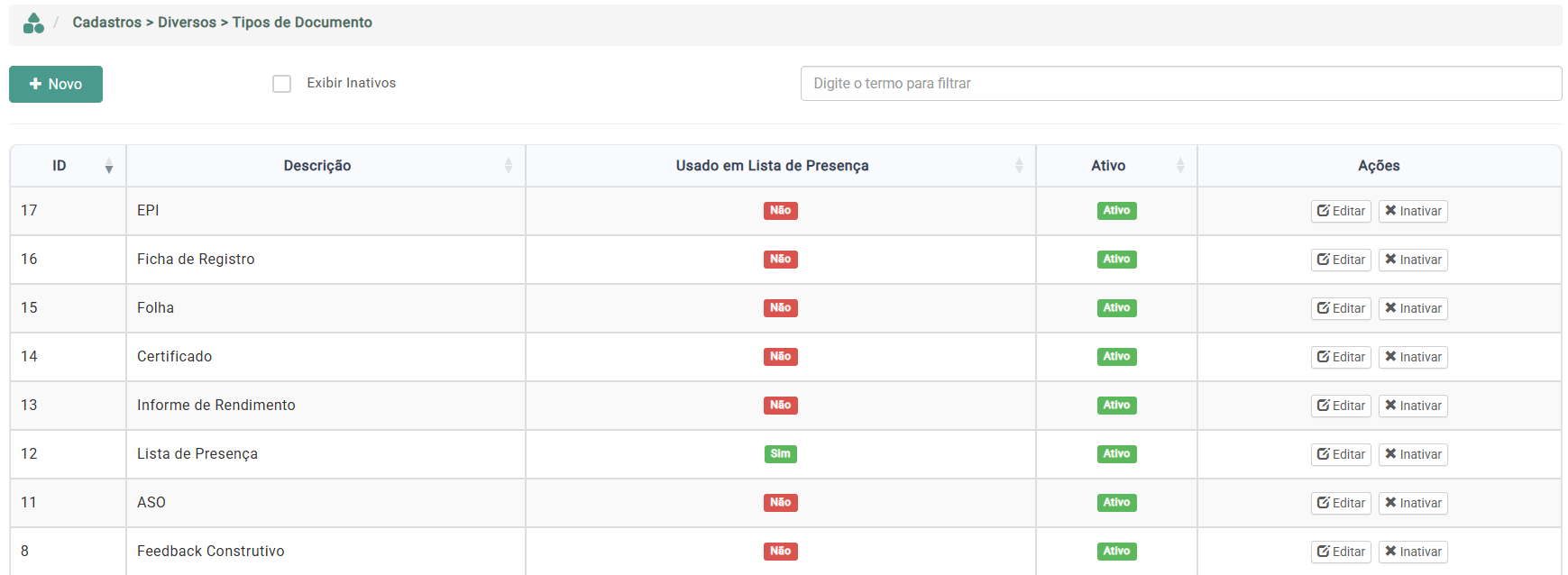Inactivate Informe de Rendimento entry

click(1412, 406)
